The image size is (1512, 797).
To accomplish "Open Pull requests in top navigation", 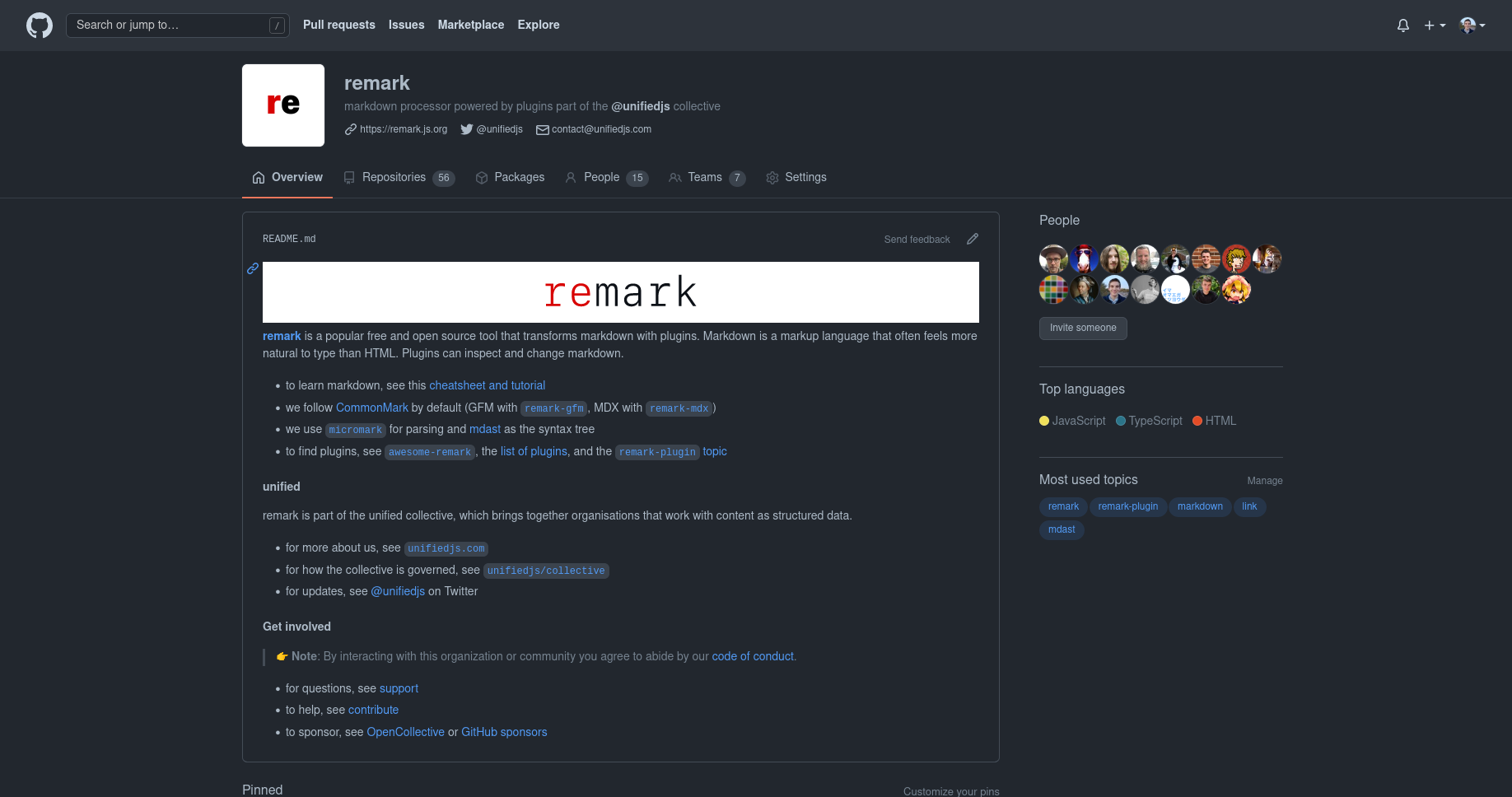I will click(339, 25).
